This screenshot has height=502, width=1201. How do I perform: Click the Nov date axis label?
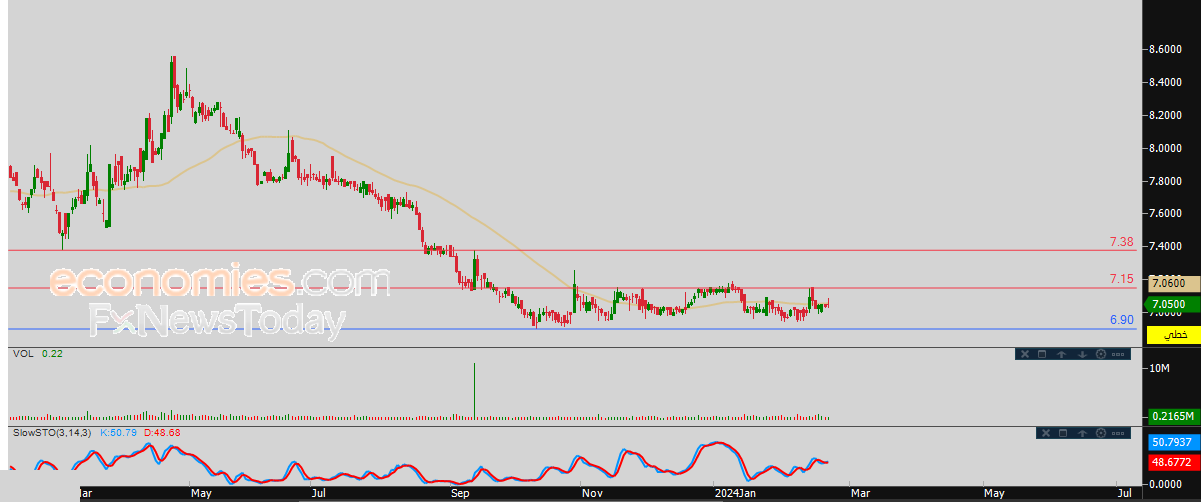(x=591, y=493)
